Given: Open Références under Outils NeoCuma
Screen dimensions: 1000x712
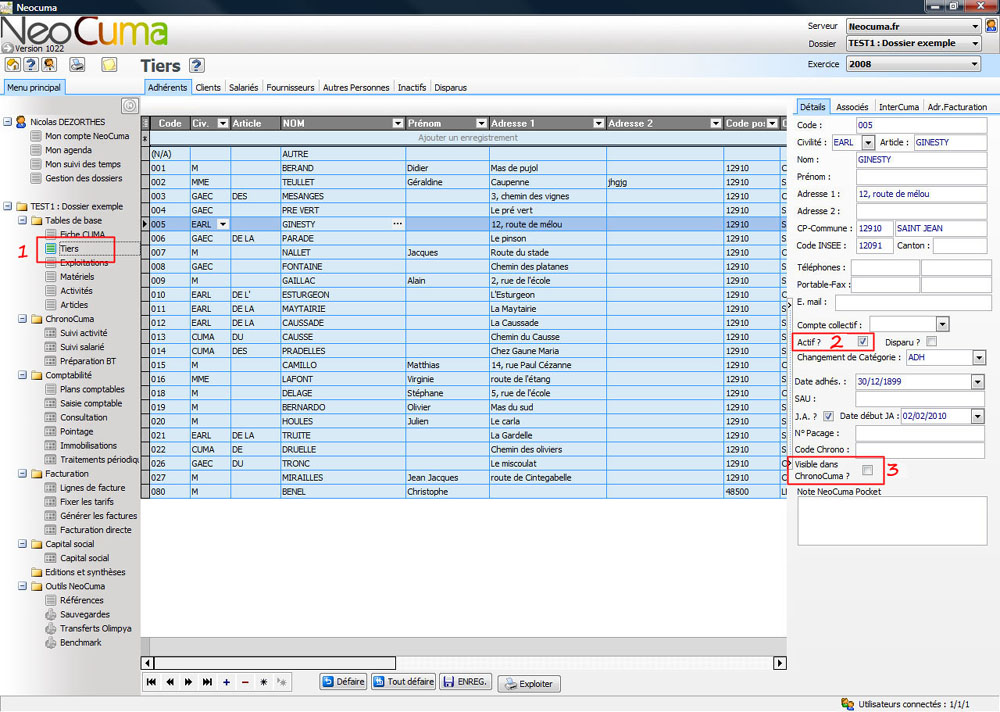Looking at the screenshot, I should [x=82, y=600].
